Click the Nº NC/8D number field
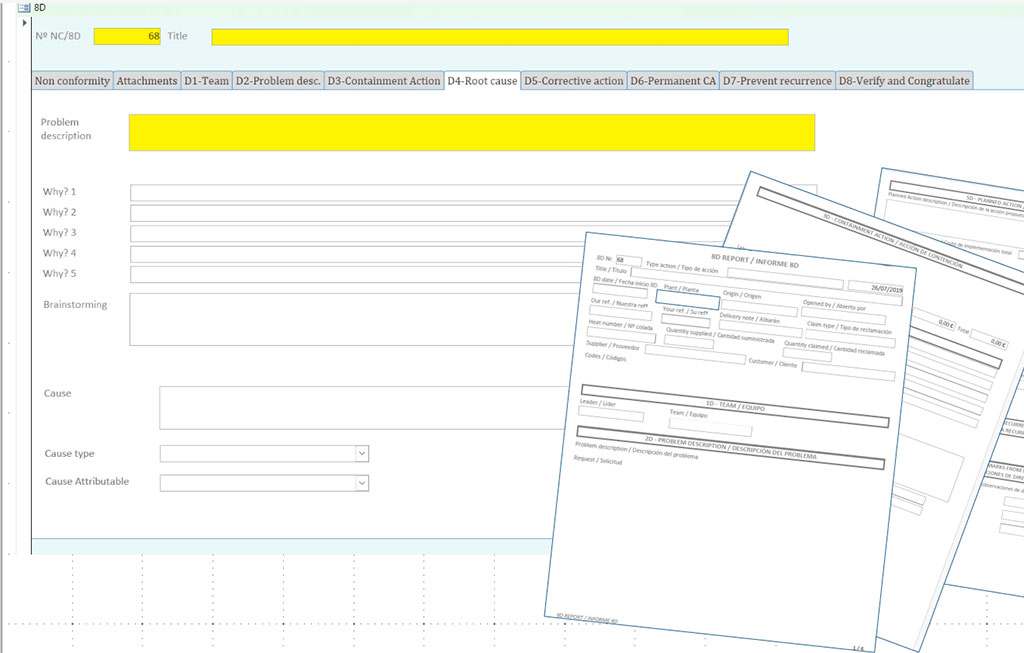This screenshot has width=1024, height=653. coord(127,37)
